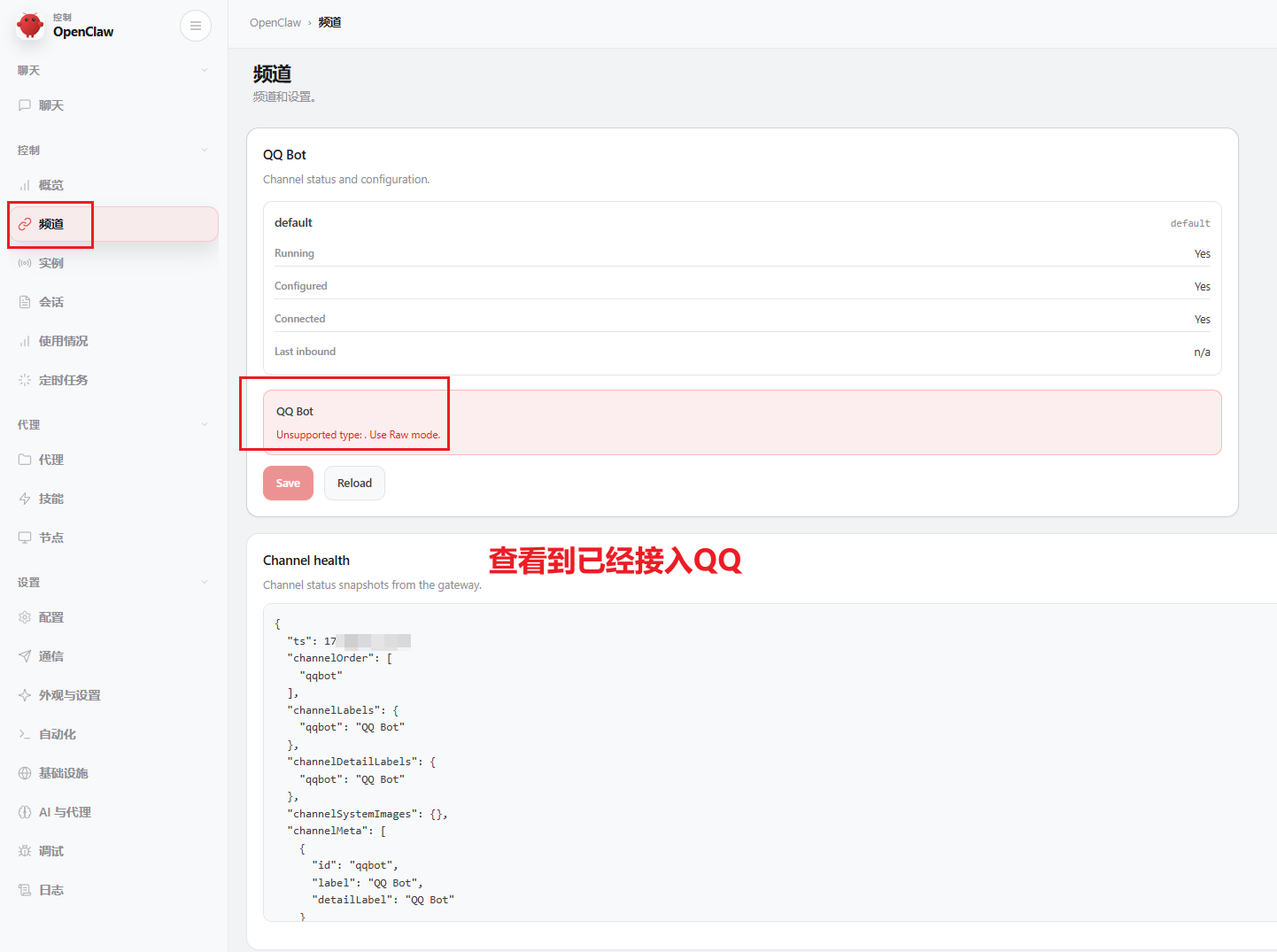The width and height of the screenshot is (1277, 952).
Task: Click the chart icon beside 使用情况
Action: click(x=25, y=341)
